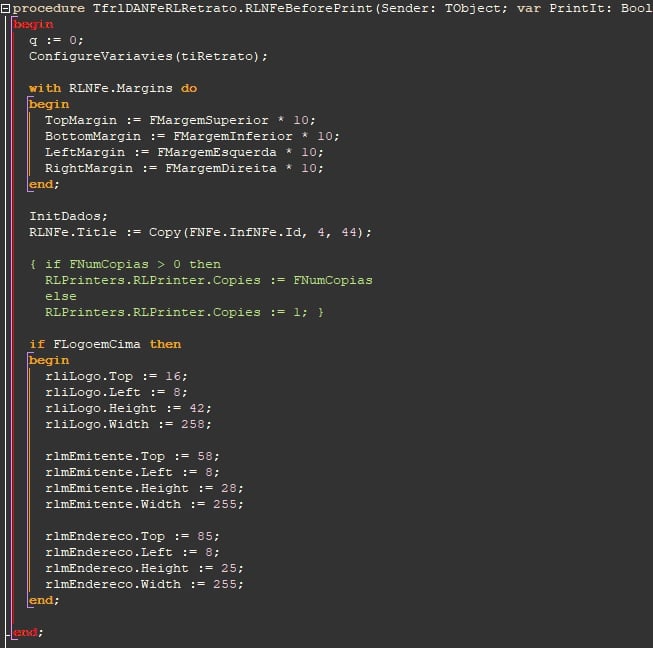
Task: Click the final red end keyword
Action: point(25,632)
